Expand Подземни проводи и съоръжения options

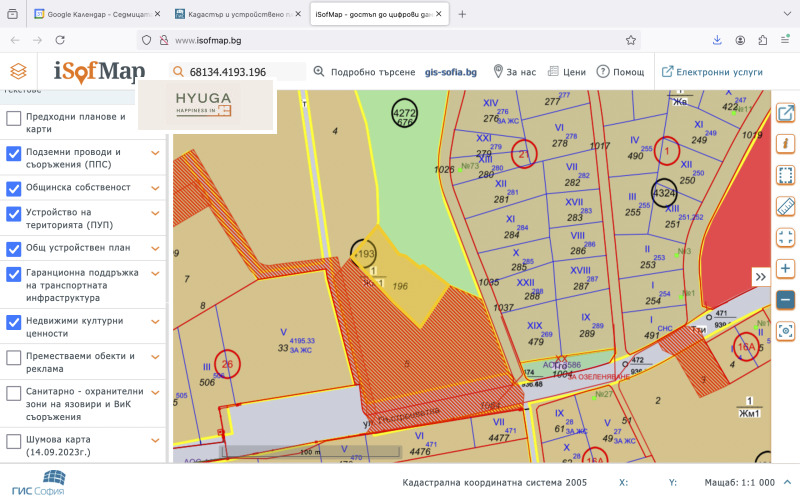(155, 153)
